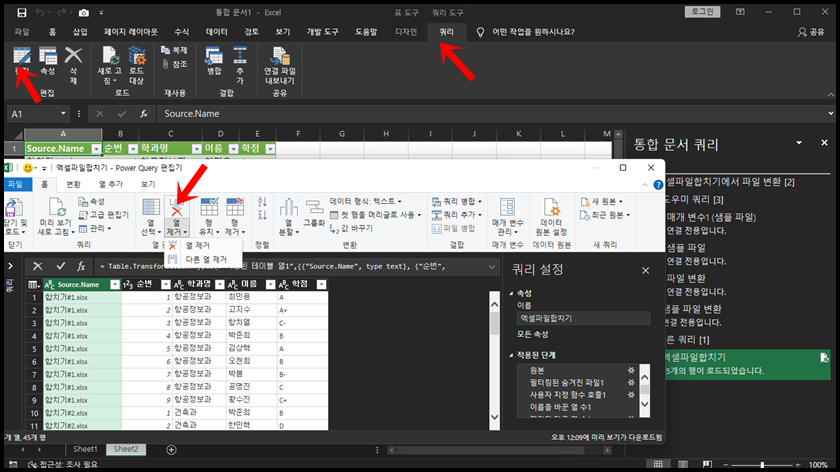Screen dimensions: 840x472
Task: Switch to the 변환 tab in Power Query
Action: pos(73,184)
